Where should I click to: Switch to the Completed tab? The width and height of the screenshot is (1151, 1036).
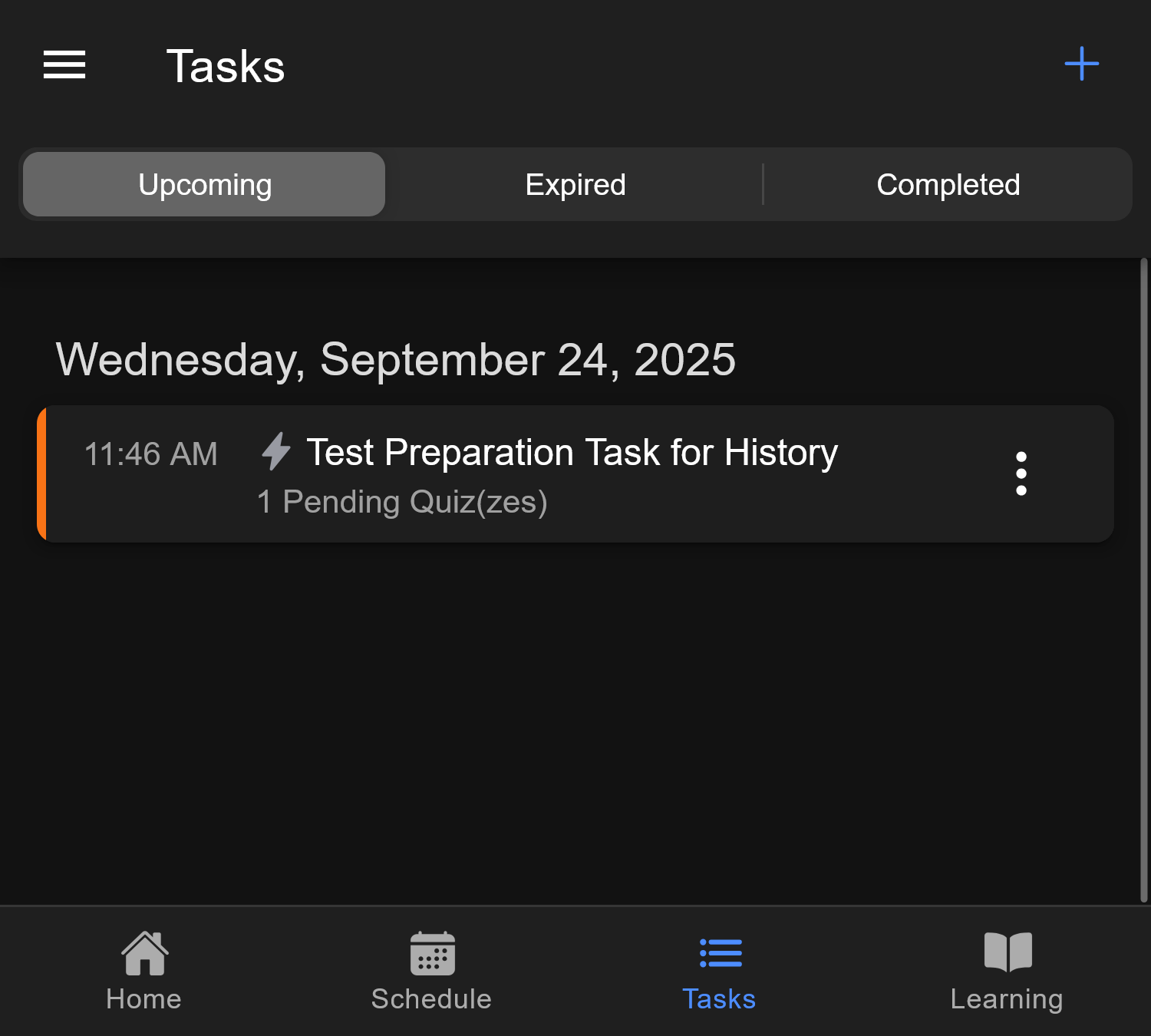click(x=948, y=184)
